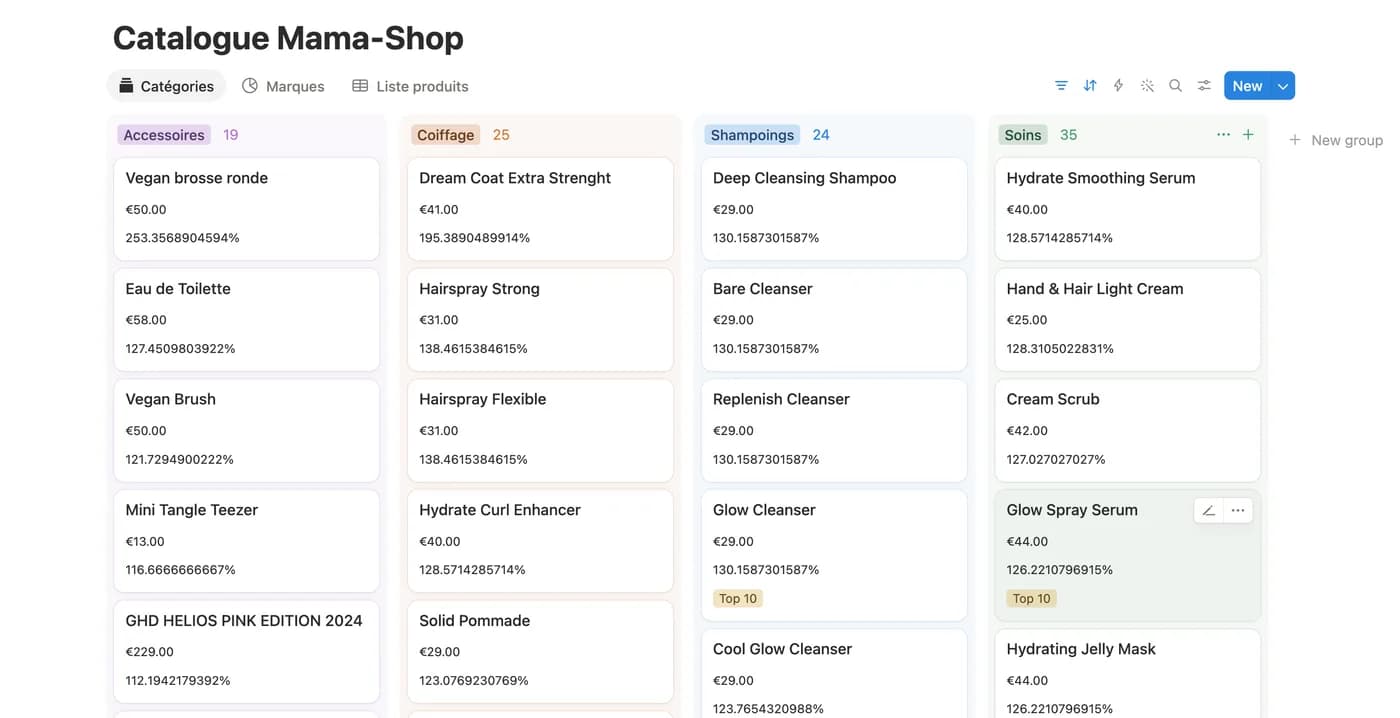Open the Hydrate Smoothing Serum card
The image size is (1400, 718).
click(1128, 209)
